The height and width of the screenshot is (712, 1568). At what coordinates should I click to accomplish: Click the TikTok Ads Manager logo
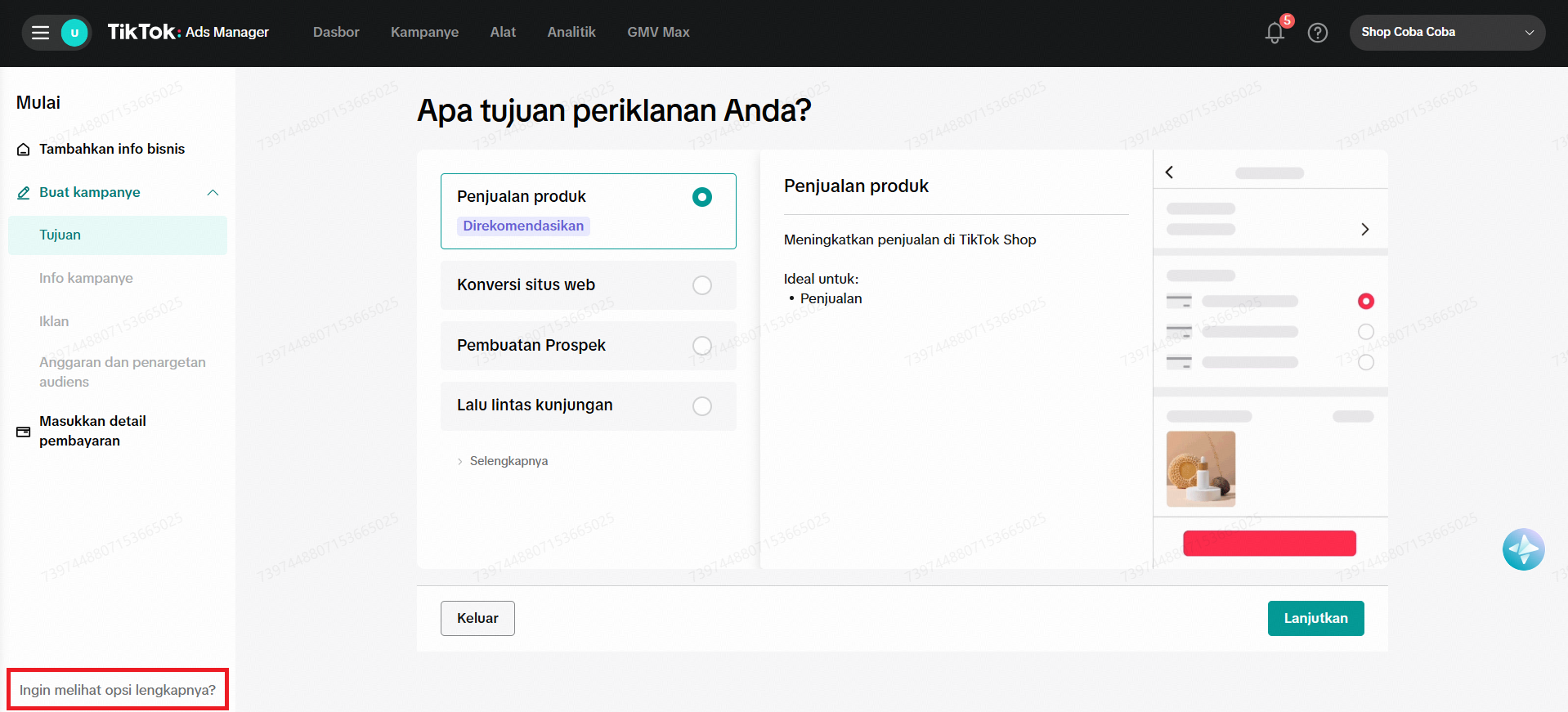188,32
